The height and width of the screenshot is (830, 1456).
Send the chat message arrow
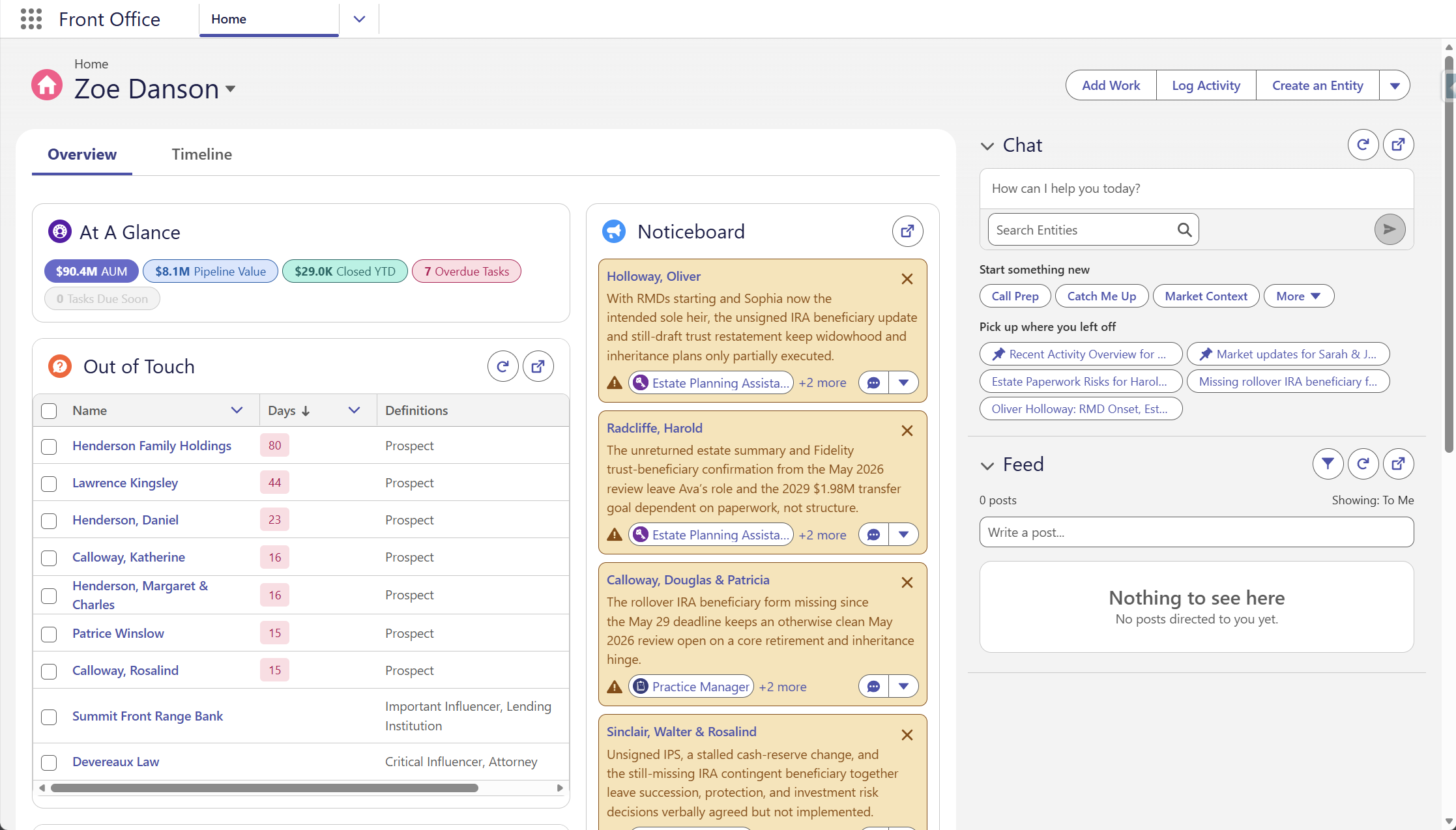tap(1390, 229)
